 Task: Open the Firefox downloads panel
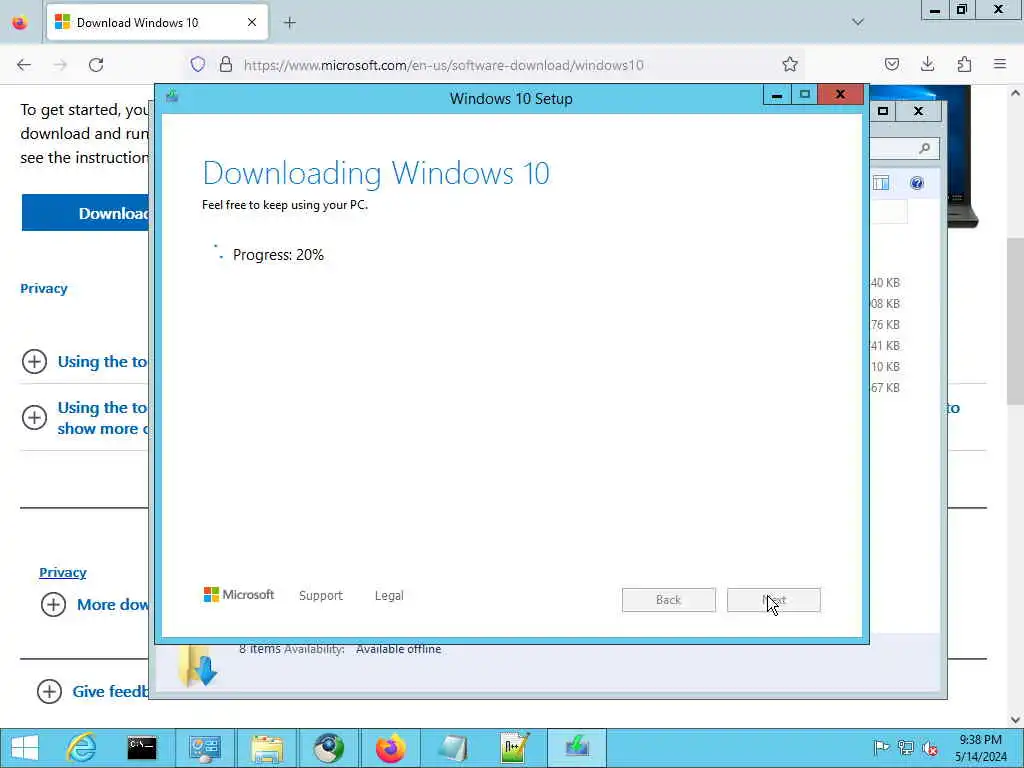(x=927, y=65)
